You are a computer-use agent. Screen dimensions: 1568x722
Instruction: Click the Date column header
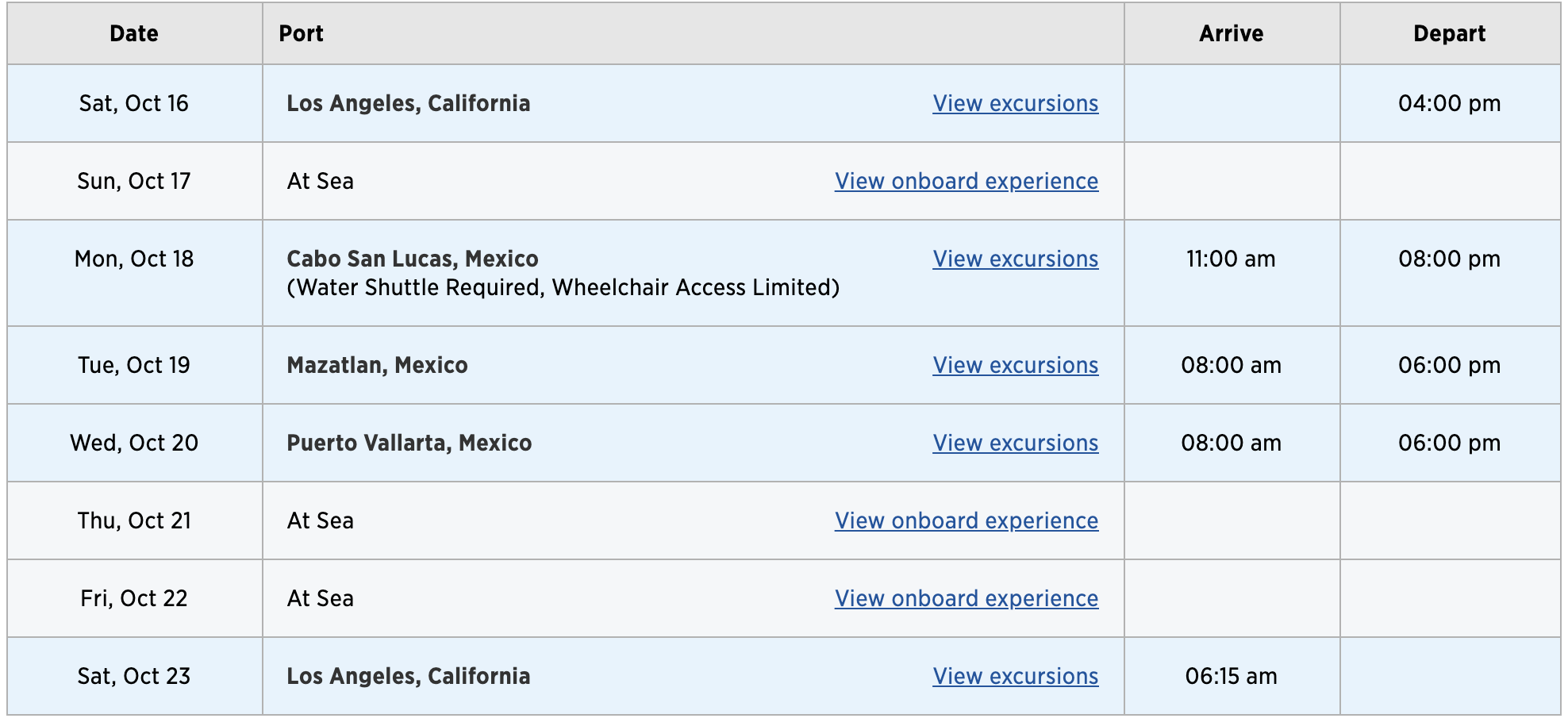point(134,33)
